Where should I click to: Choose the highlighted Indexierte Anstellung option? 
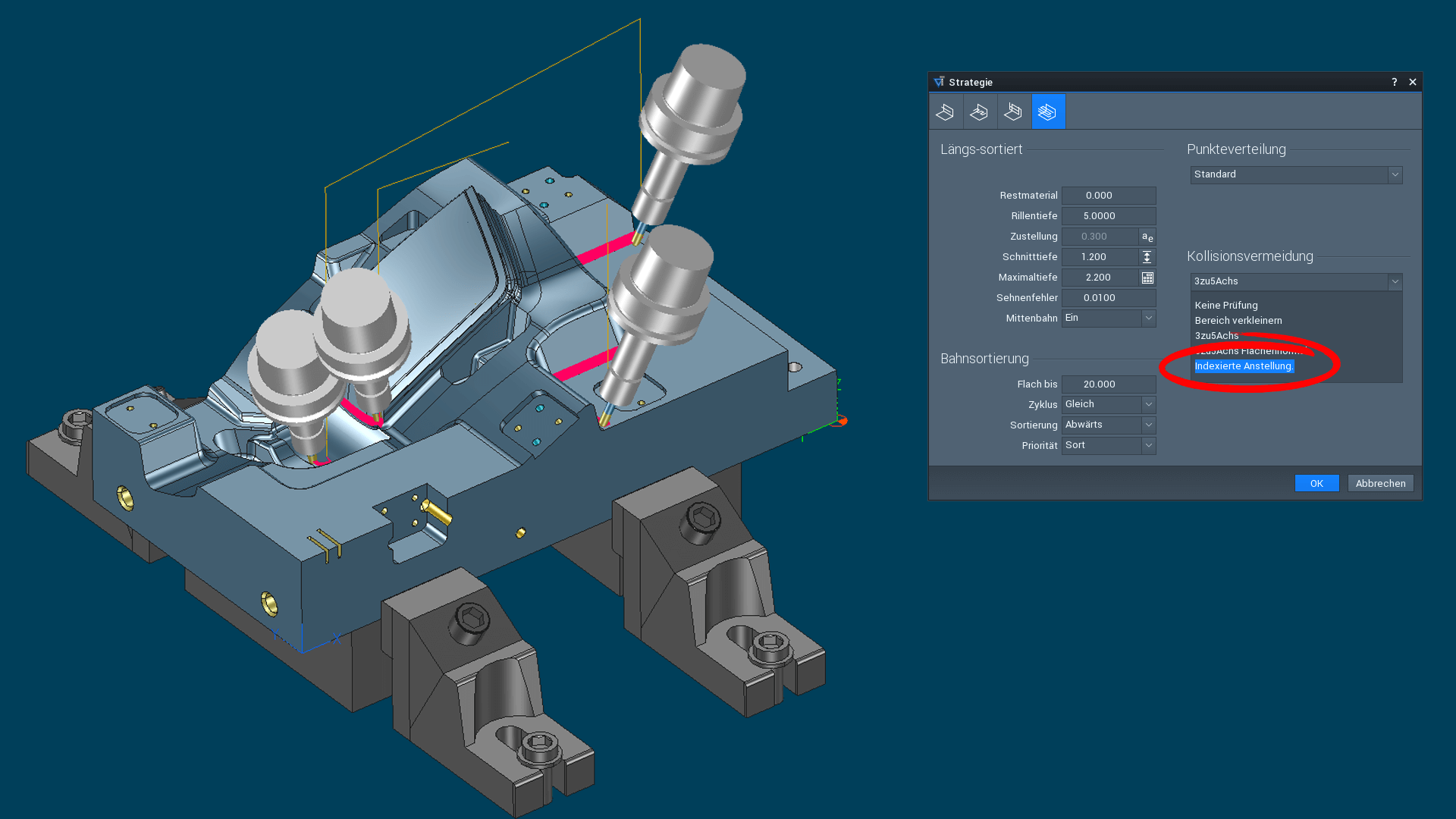pyautogui.click(x=1244, y=366)
